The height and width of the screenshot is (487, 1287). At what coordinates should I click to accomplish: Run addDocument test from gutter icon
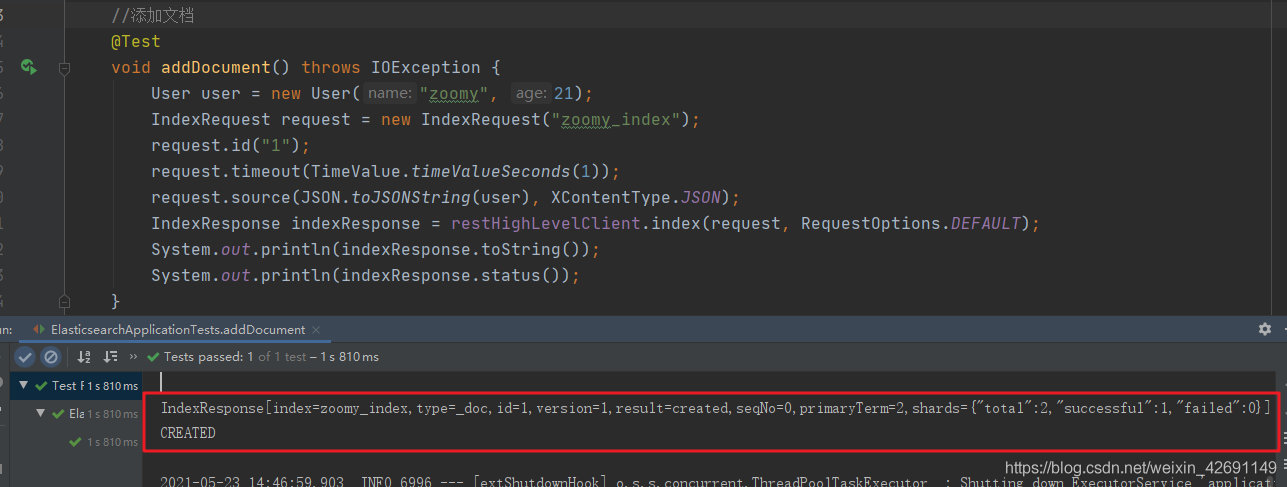[29, 67]
